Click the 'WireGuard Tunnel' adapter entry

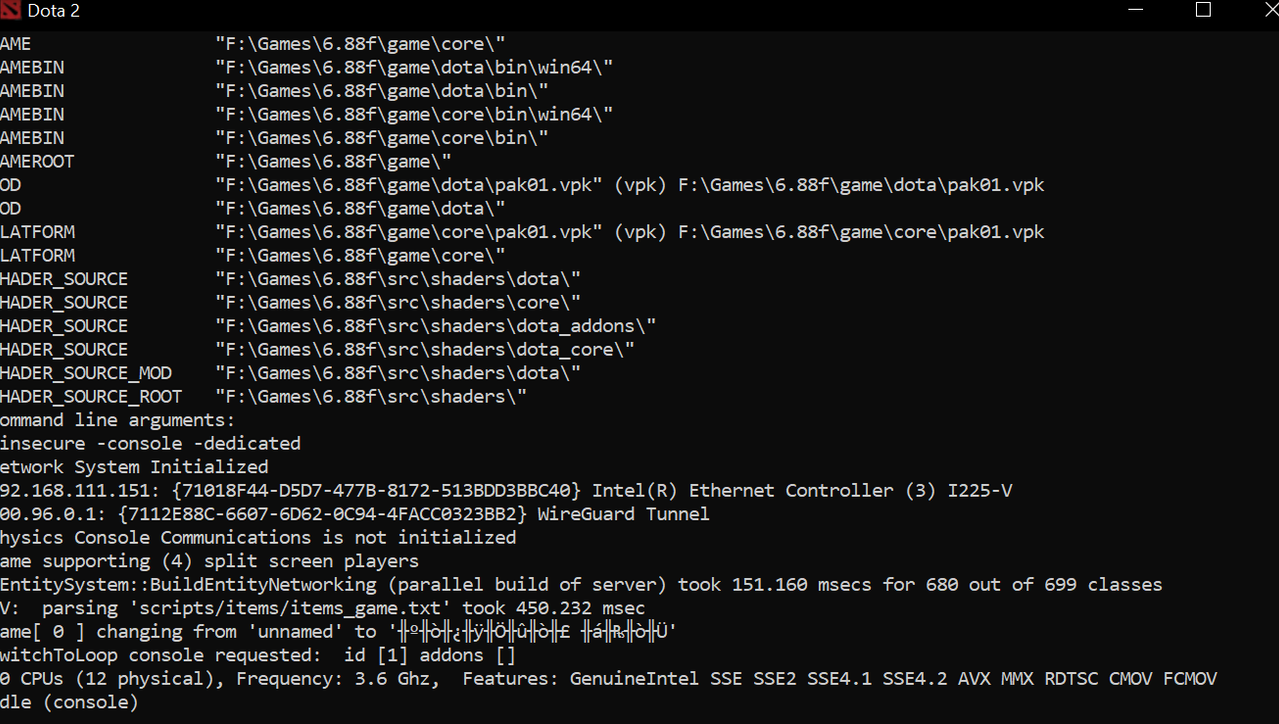(623, 514)
